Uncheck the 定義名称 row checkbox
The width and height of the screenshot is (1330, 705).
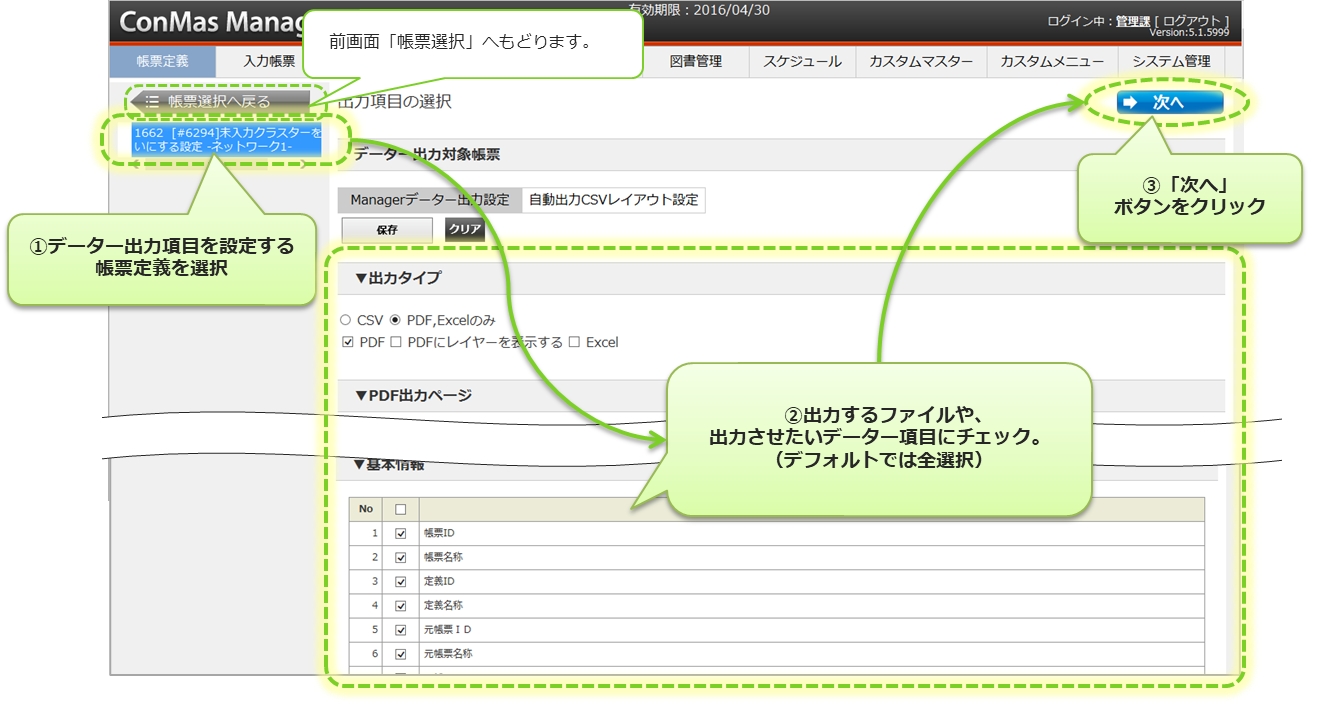tap(401, 605)
